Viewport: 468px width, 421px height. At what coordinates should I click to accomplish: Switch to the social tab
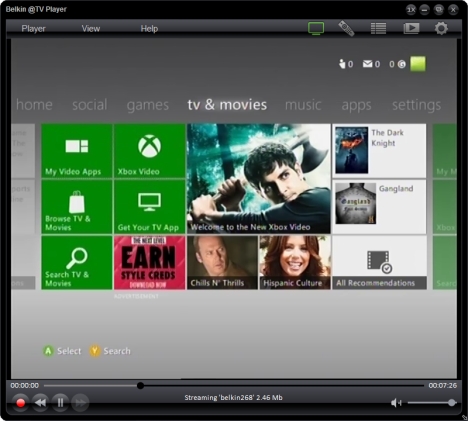(x=90, y=105)
